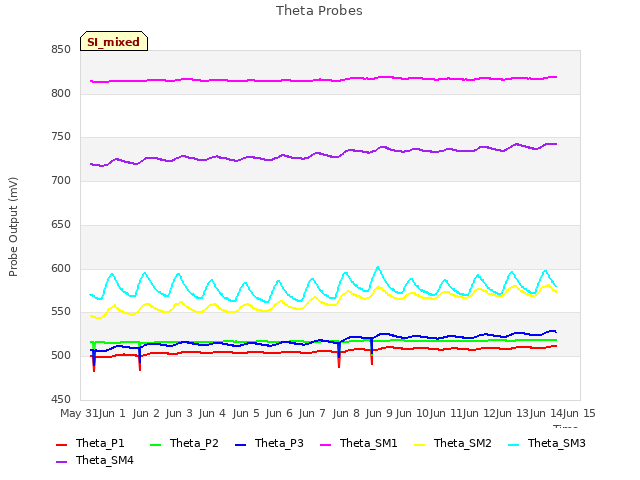
Task: Click the SI_mixed annotation label
Action: (114, 41)
